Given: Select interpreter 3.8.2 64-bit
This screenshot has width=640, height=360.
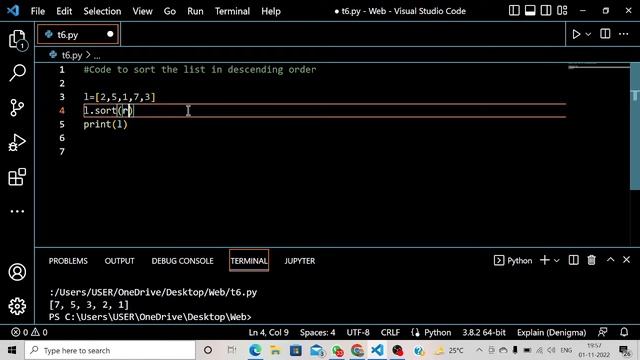Looking at the screenshot, I should pyautogui.click(x=484, y=332).
